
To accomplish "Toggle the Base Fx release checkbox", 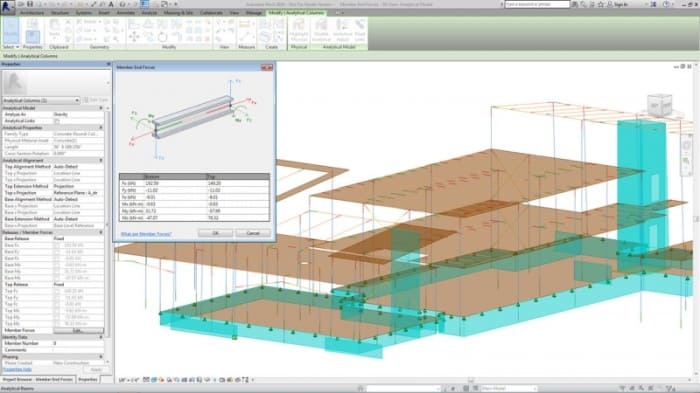I will 57,245.
